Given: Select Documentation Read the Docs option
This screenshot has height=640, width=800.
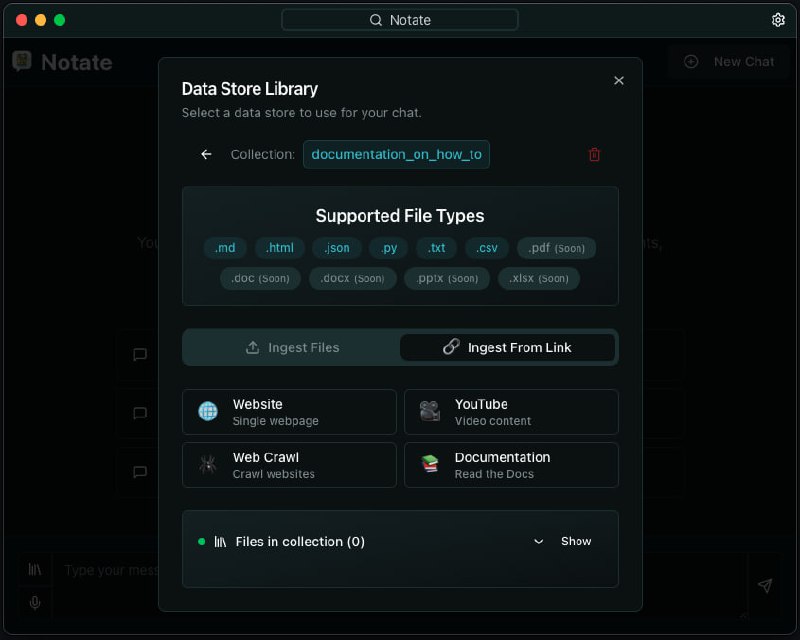Looking at the screenshot, I should 511,465.
